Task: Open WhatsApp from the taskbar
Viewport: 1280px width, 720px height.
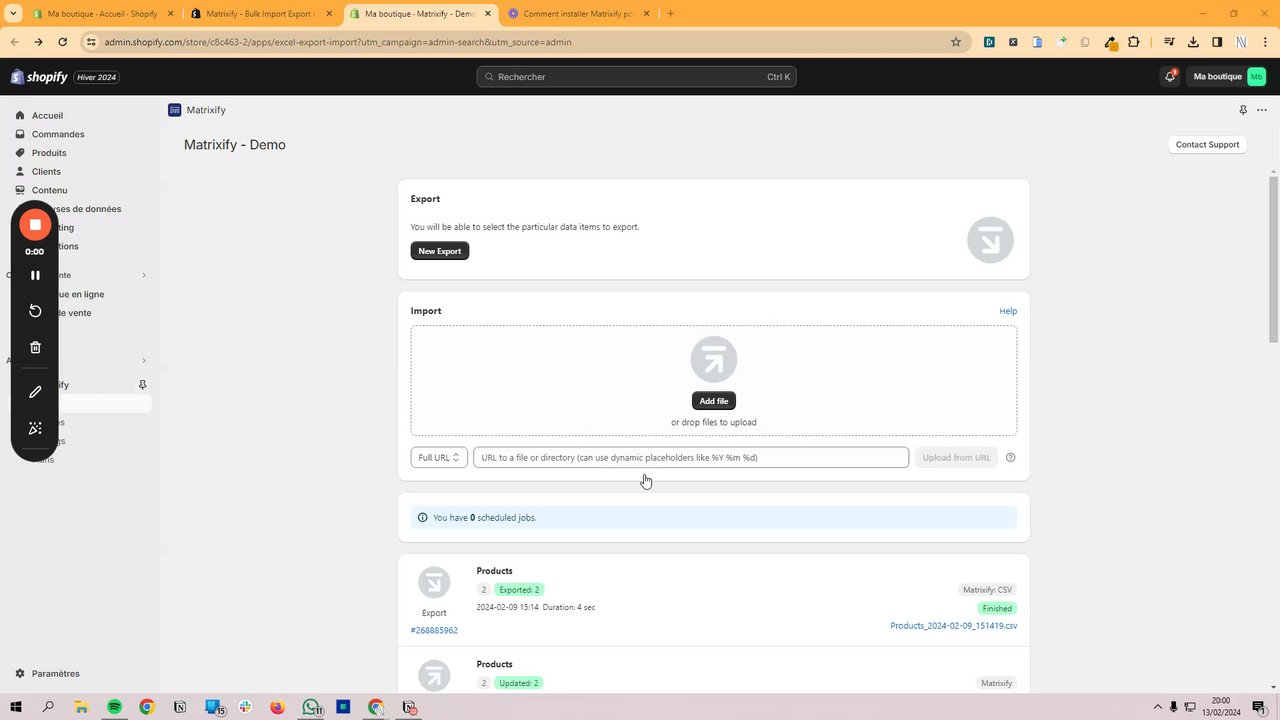Action: [312, 707]
